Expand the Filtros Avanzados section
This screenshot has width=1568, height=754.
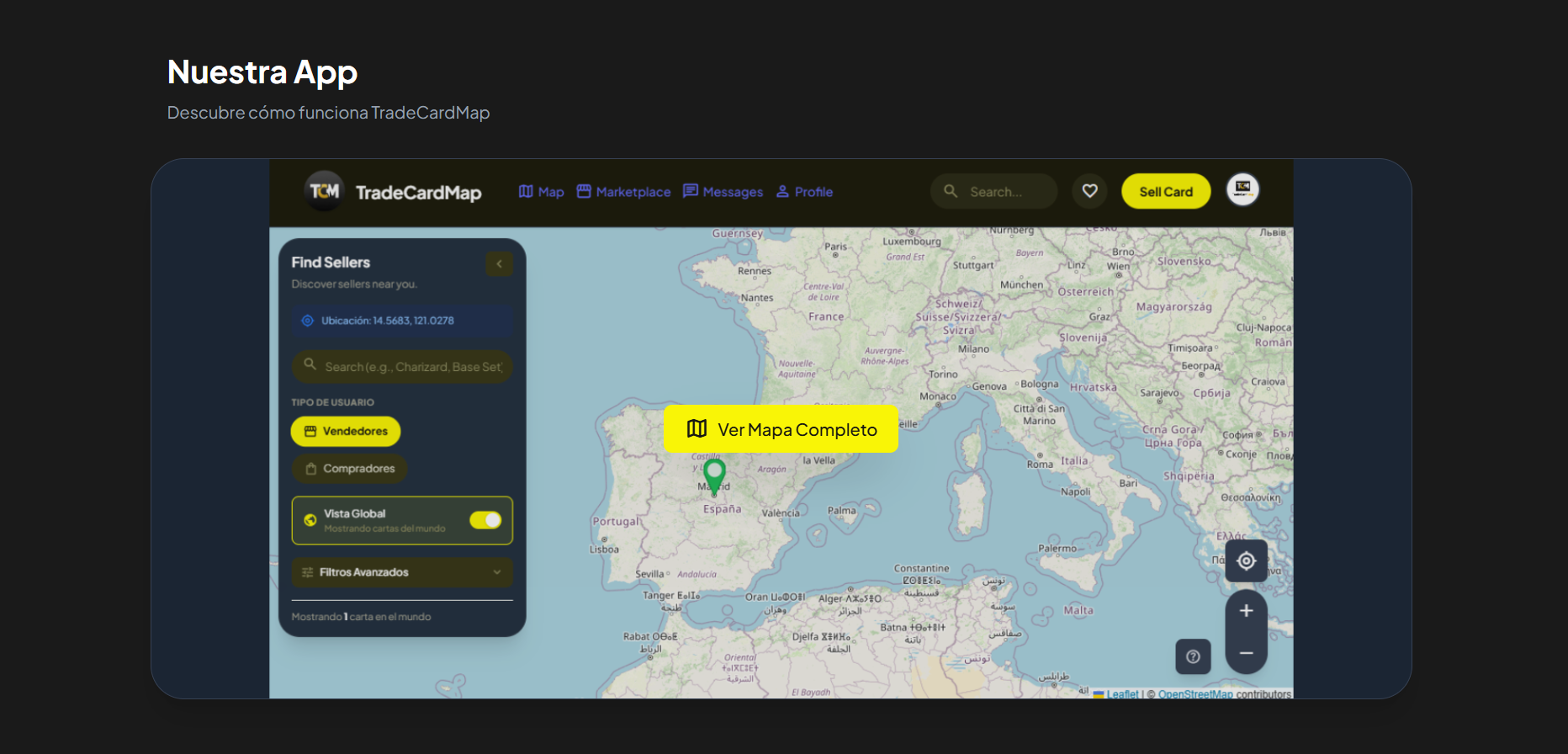tap(402, 572)
